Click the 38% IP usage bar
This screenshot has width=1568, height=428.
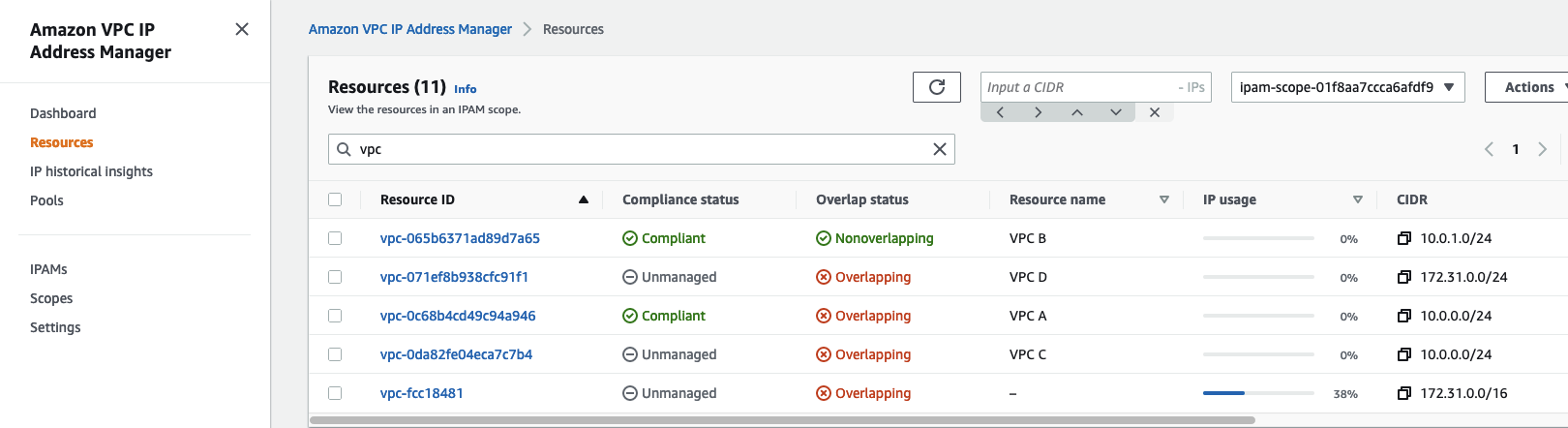pyautogui.click(x=1258, y=393)
